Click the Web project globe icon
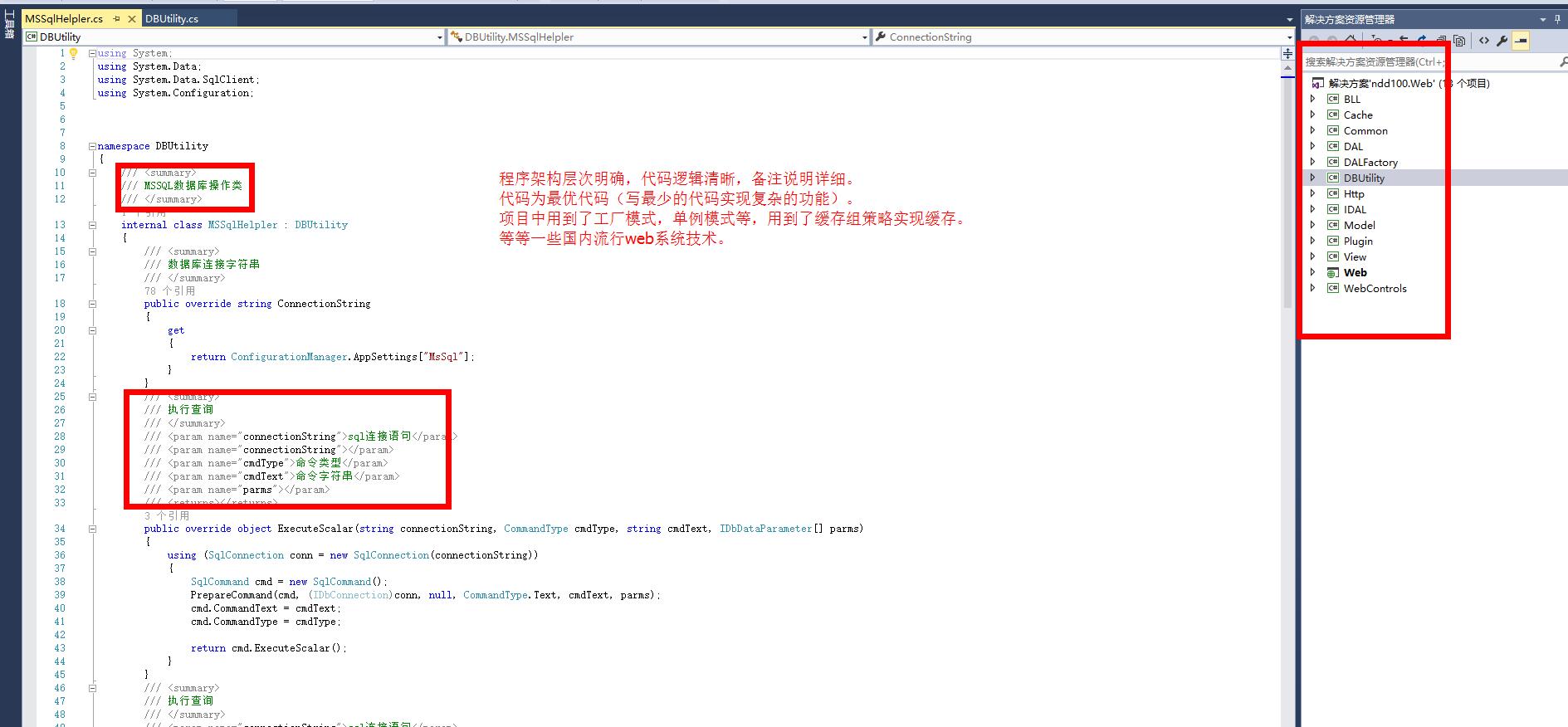Screen dimensions: 1568x727 click(1333, 272)
